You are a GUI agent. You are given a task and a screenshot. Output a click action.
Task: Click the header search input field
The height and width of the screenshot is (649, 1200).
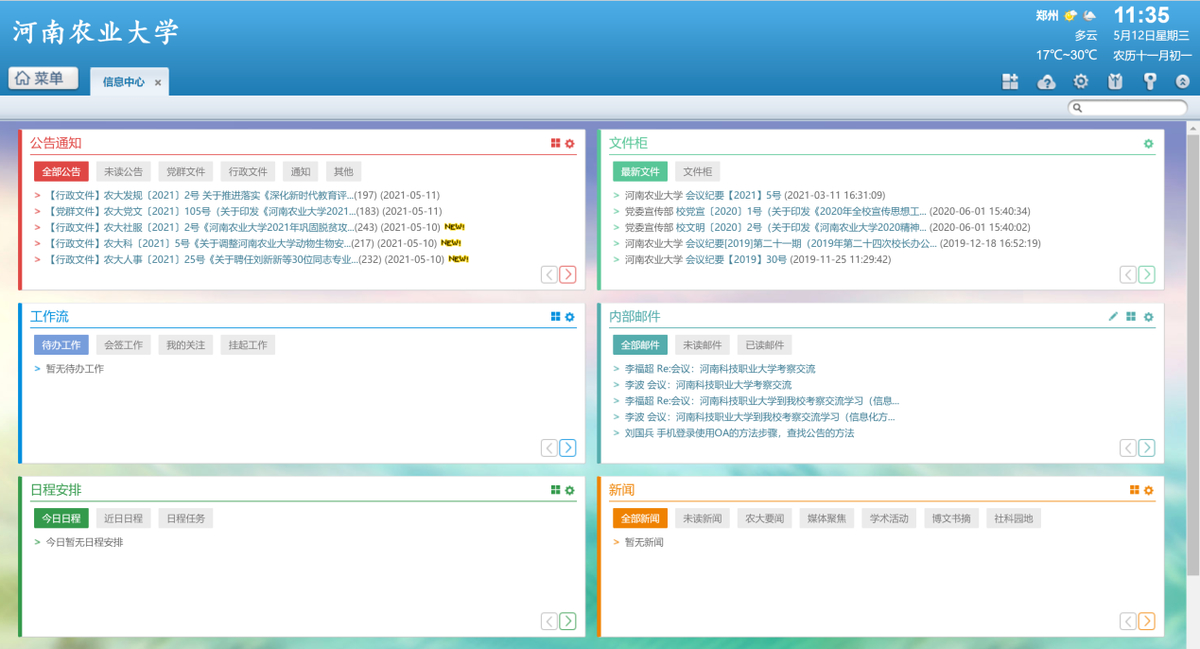coord(1128,108)
